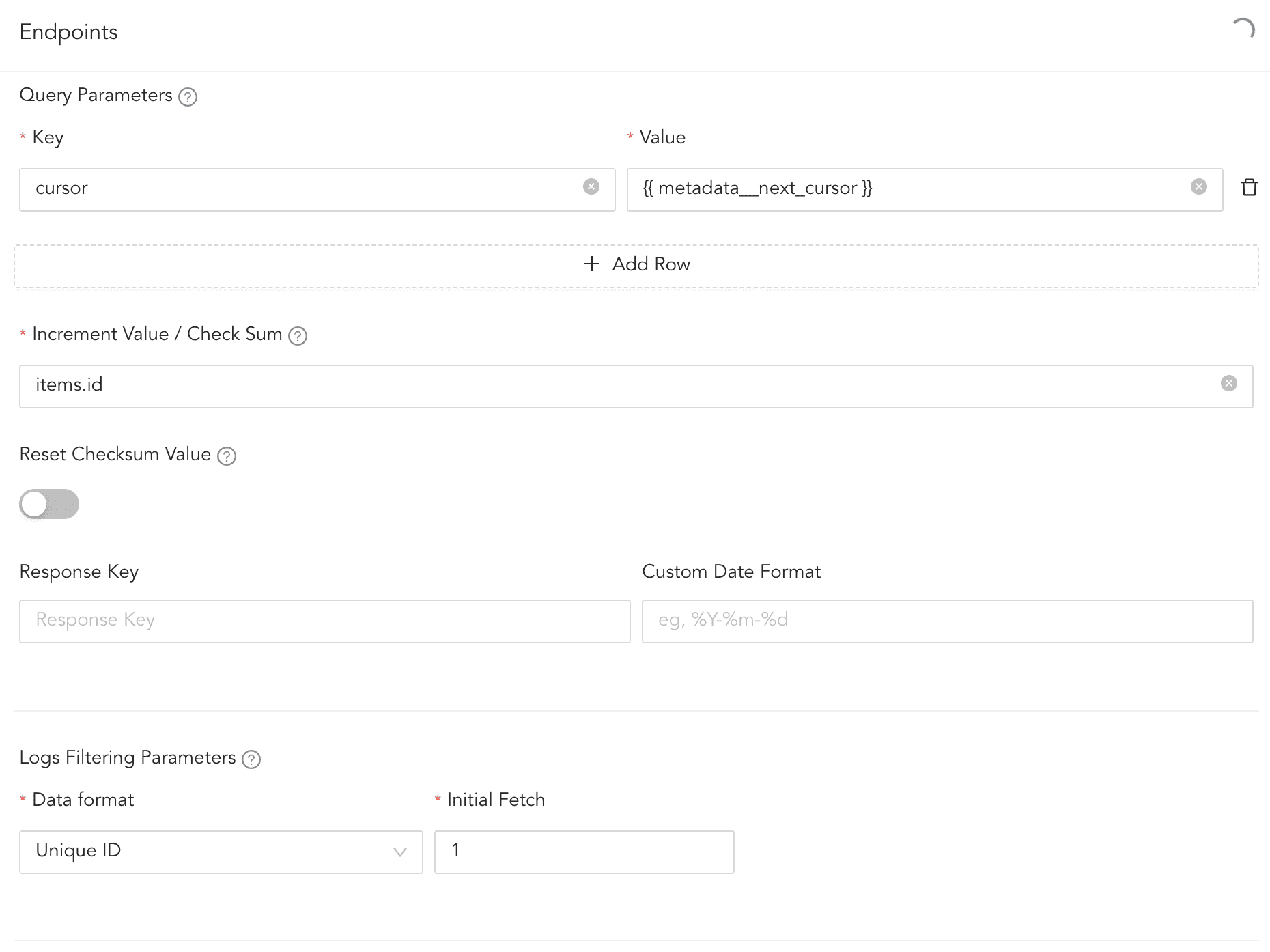Image resolution: width=1270 pixels, height=952 pixels.
Task: Click the Custom Date Format field
Action: coord(947,621)
